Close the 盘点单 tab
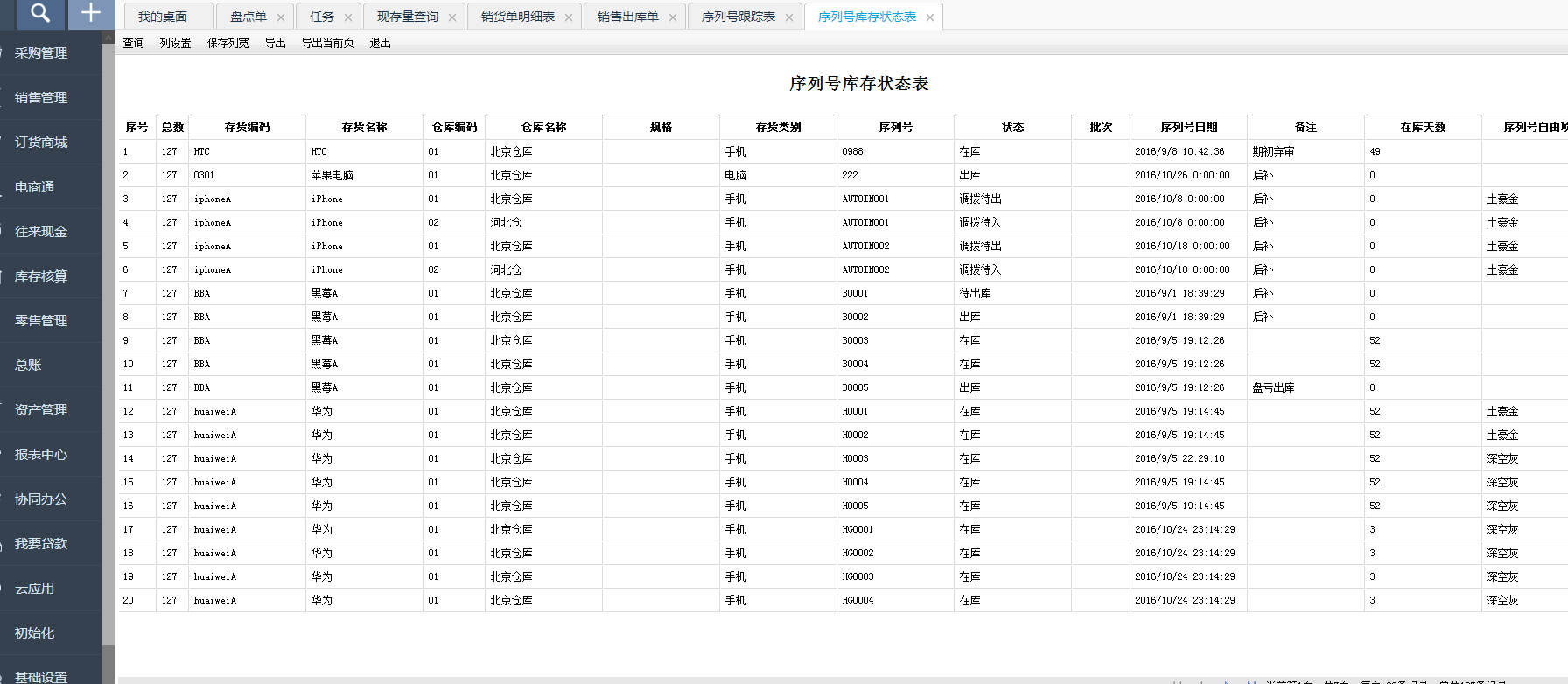1568x684 pixels. (x=280, y=17)
